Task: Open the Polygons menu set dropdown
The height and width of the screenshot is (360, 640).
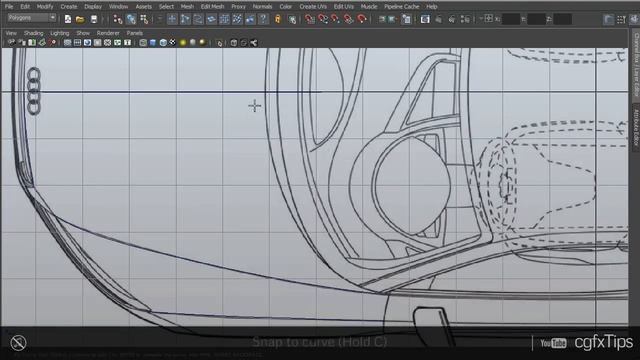Action: pos(31,18)
